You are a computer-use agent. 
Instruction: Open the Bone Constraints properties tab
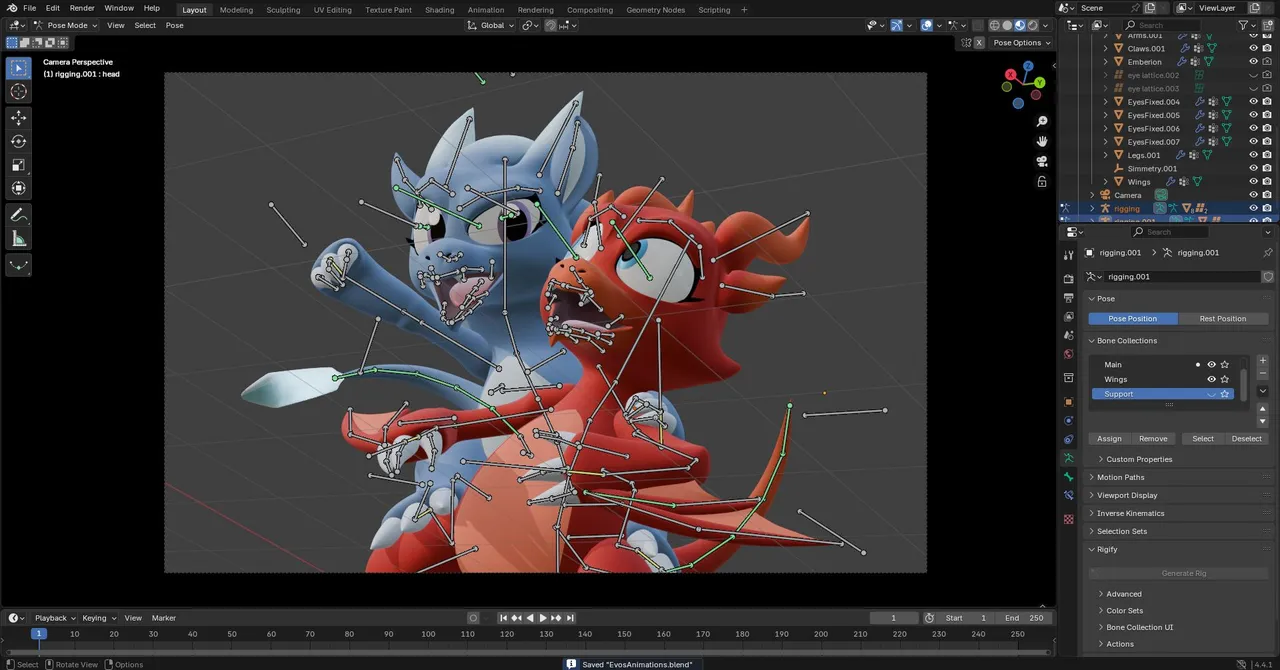[1068, 496]
